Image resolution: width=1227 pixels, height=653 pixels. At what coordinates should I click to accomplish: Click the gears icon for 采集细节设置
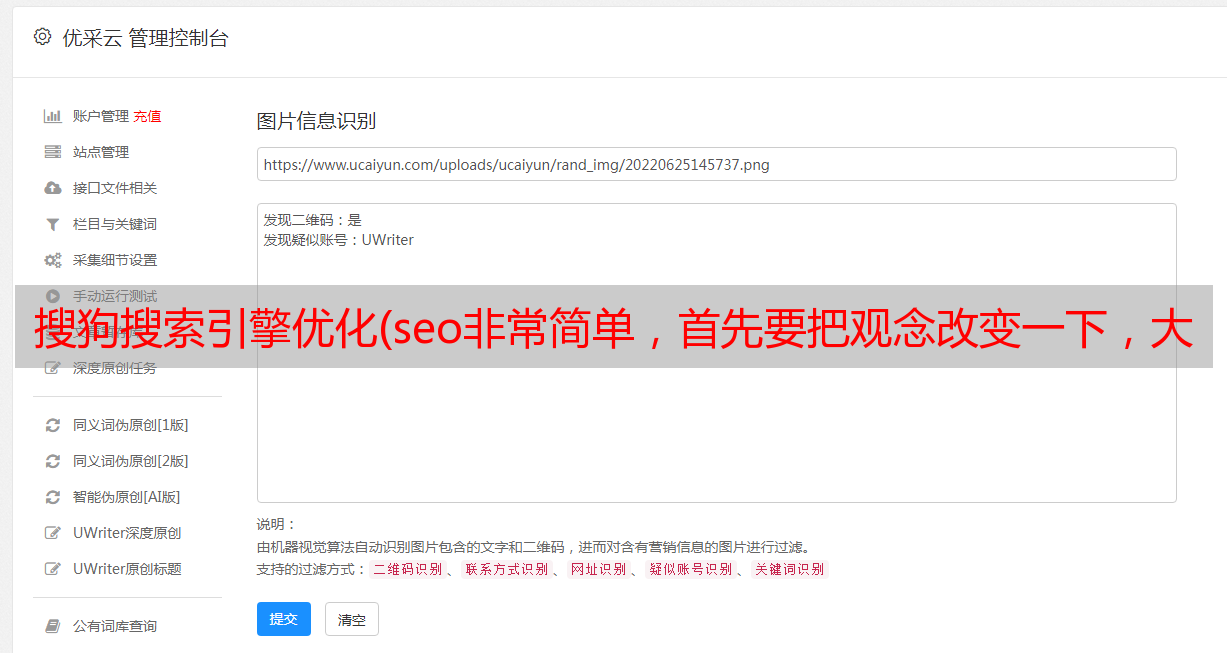[x=53, y=260]
